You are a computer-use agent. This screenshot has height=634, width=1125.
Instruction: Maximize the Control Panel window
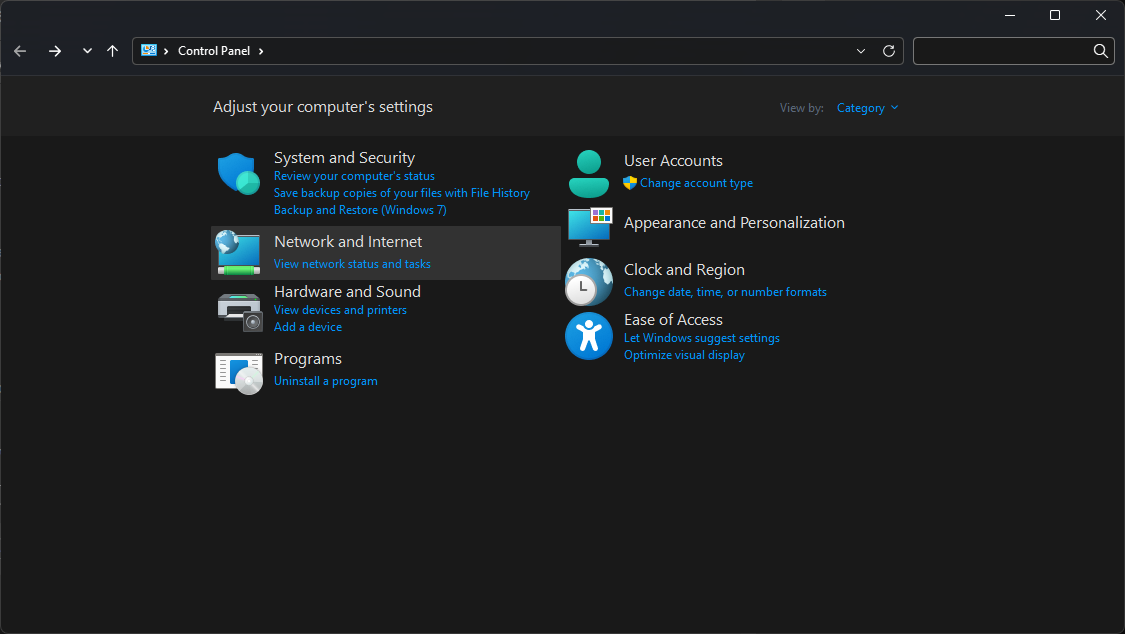coord(1055,15)
